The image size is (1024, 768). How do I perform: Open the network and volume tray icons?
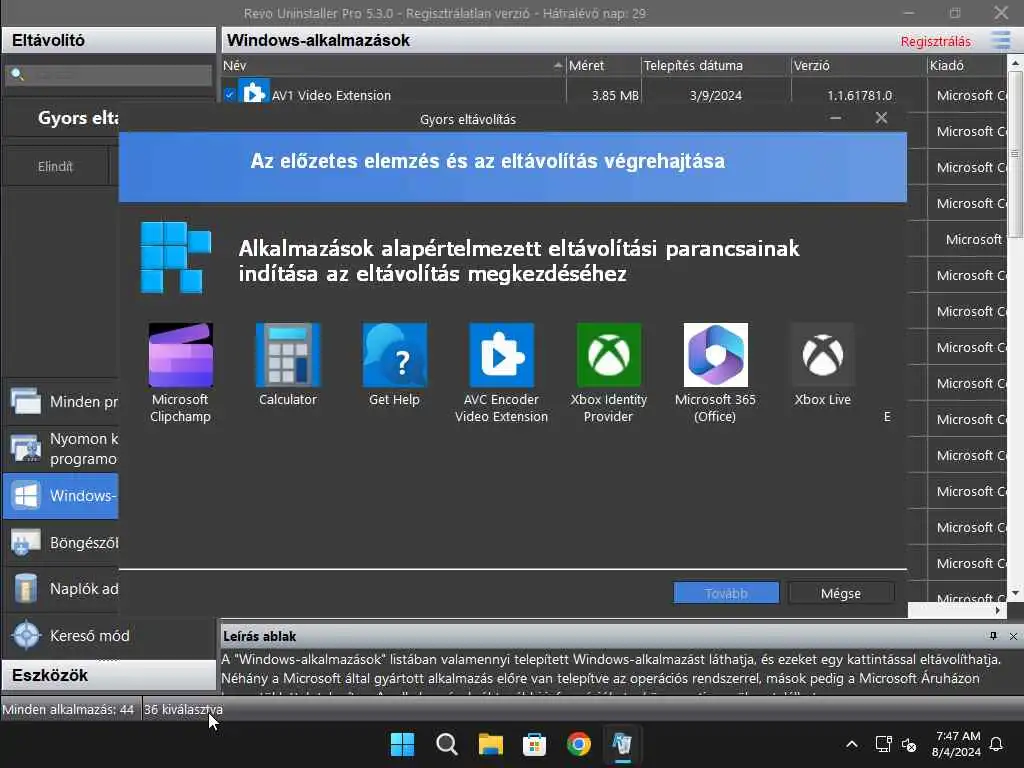coord(896,744)
